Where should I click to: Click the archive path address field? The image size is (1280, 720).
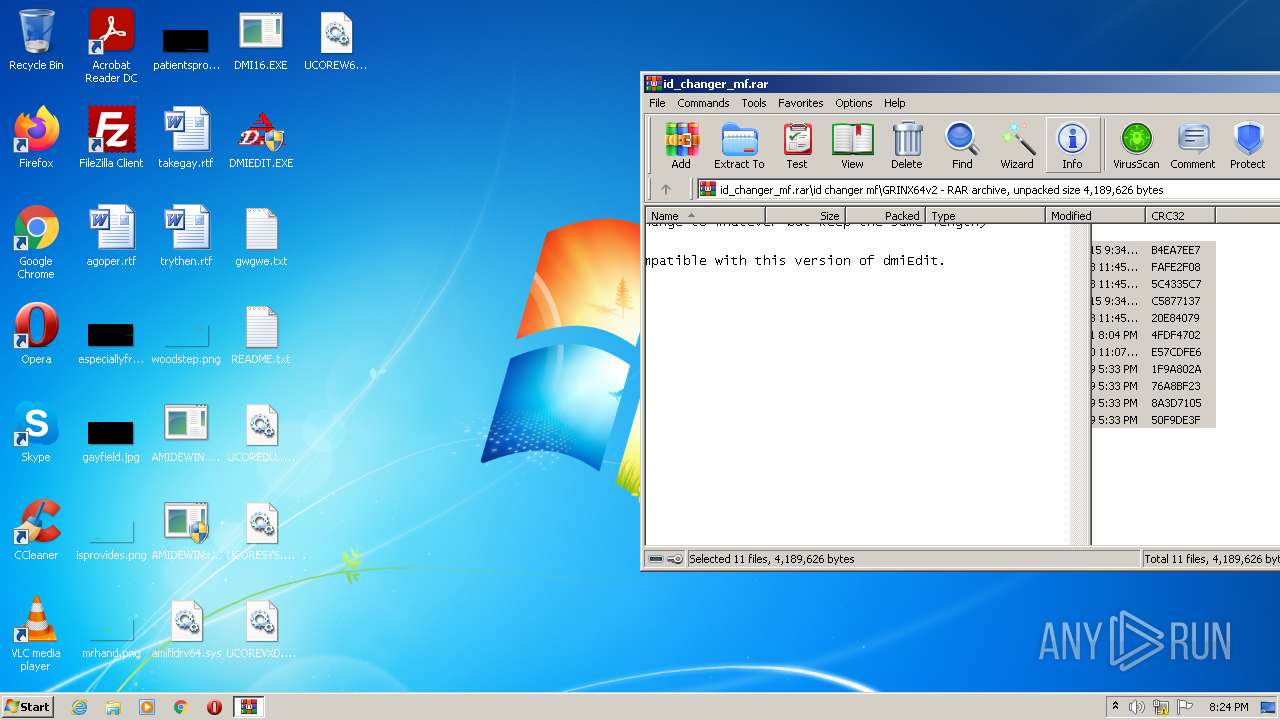(x=988, y=189)
